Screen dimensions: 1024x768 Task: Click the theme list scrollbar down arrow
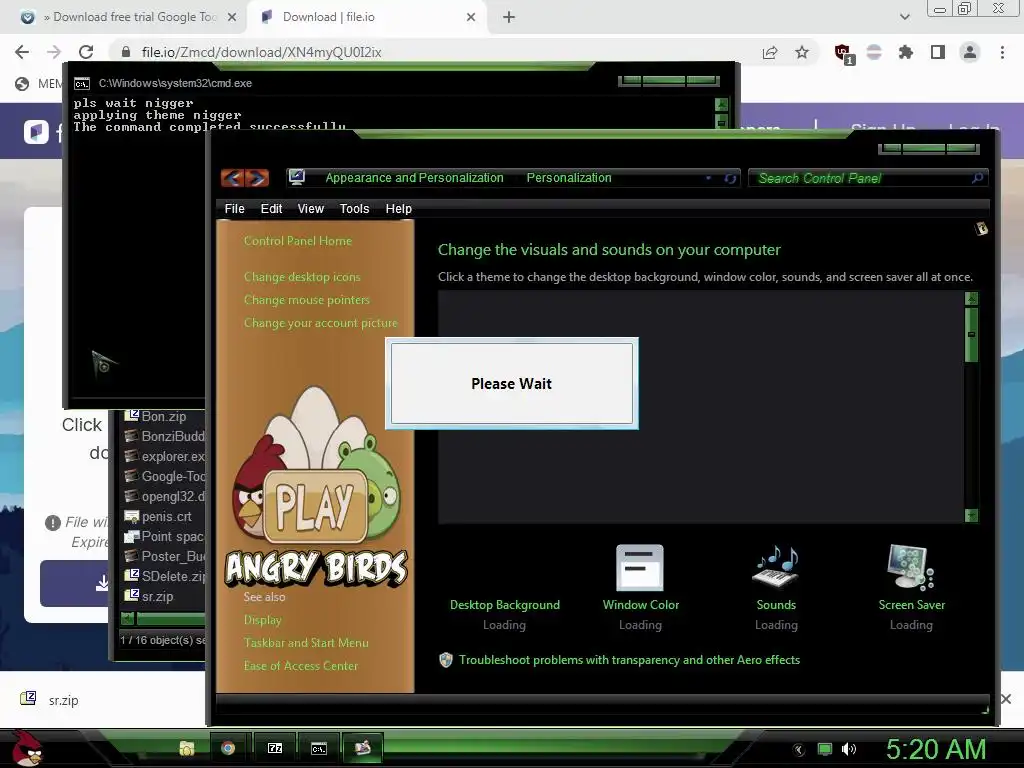[x=971, y=515]
